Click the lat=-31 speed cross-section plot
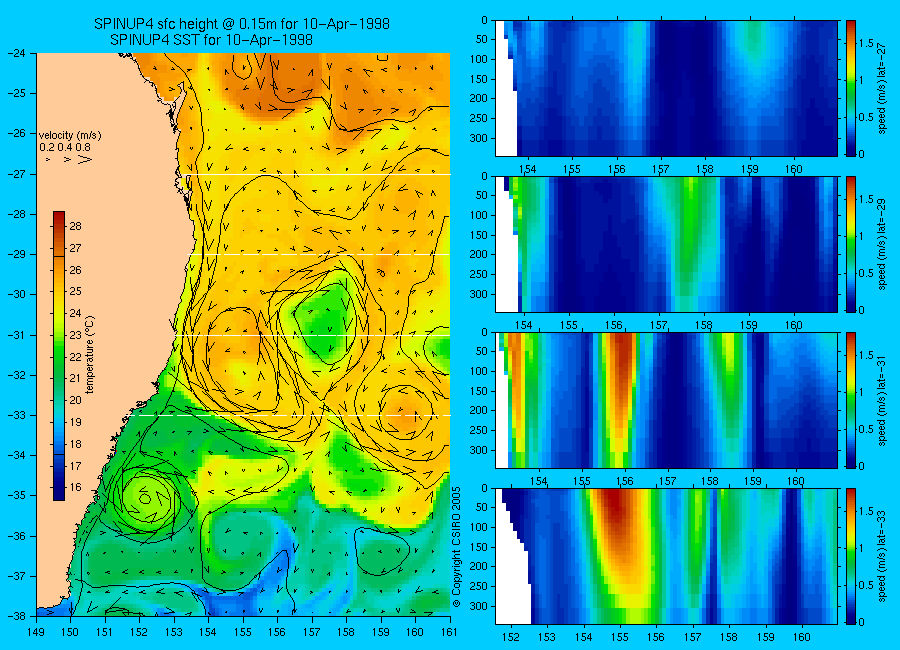This screenshot has height=650, width=900. tap(666, 400)
